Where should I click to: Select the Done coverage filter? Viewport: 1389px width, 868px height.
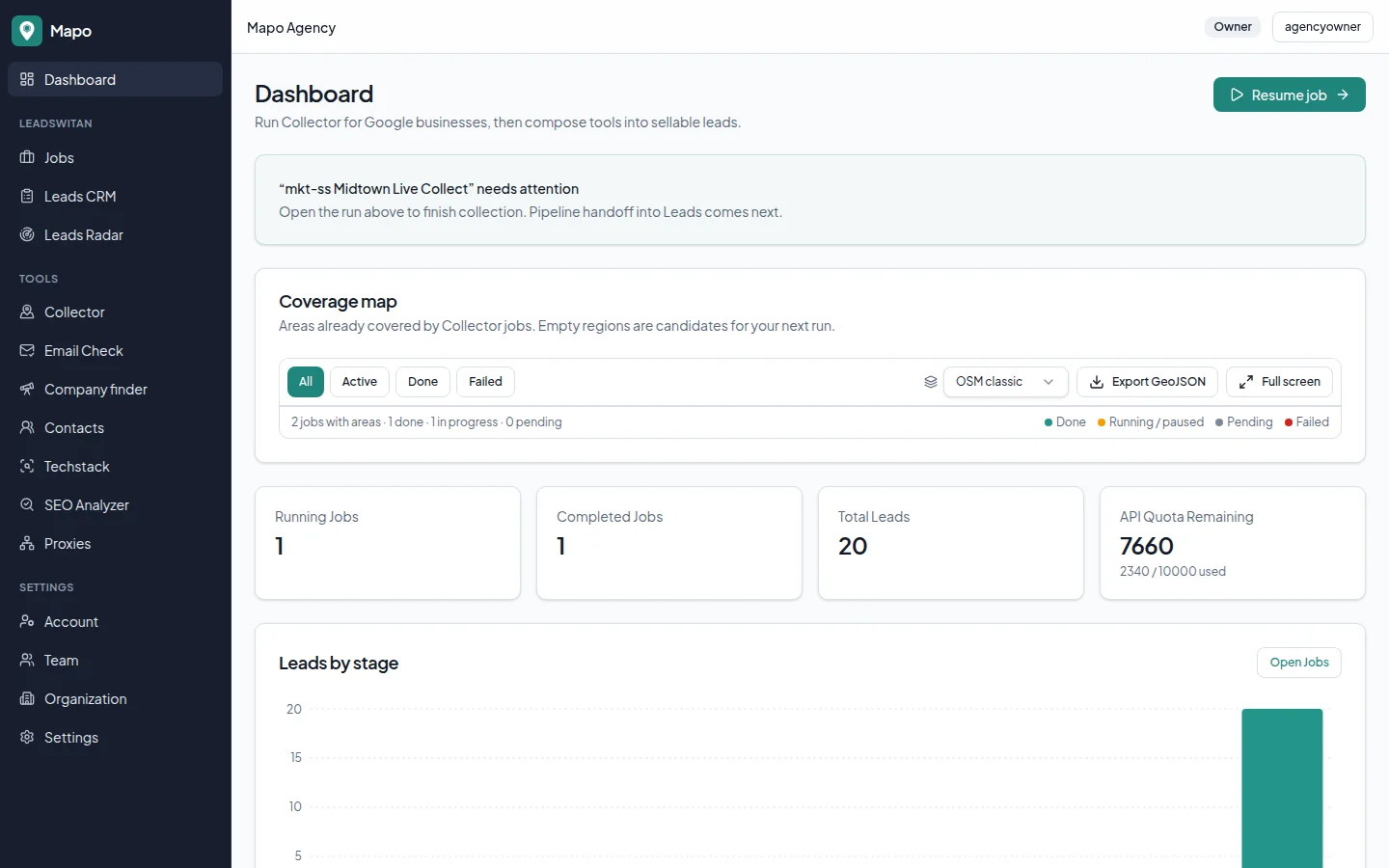pos(422,382)
